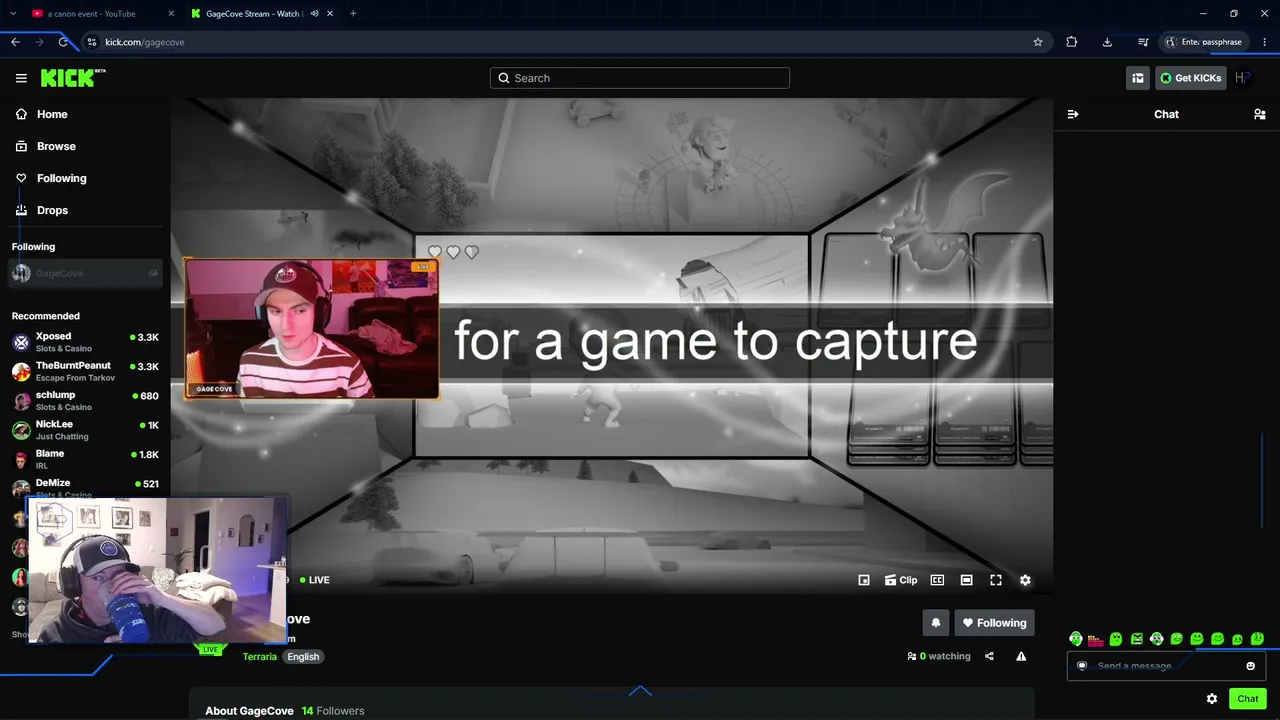1280x720 pixels.
Task: Open chat settings gear
Action: (x=1212, y=699)
